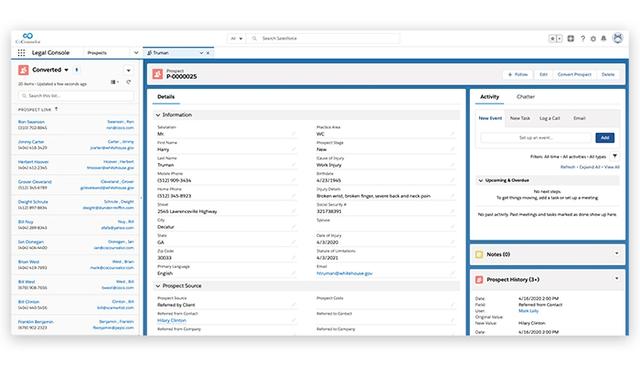640x366 pixels.
Task: Switch to the Activity tab
Action: pos(489,97)
